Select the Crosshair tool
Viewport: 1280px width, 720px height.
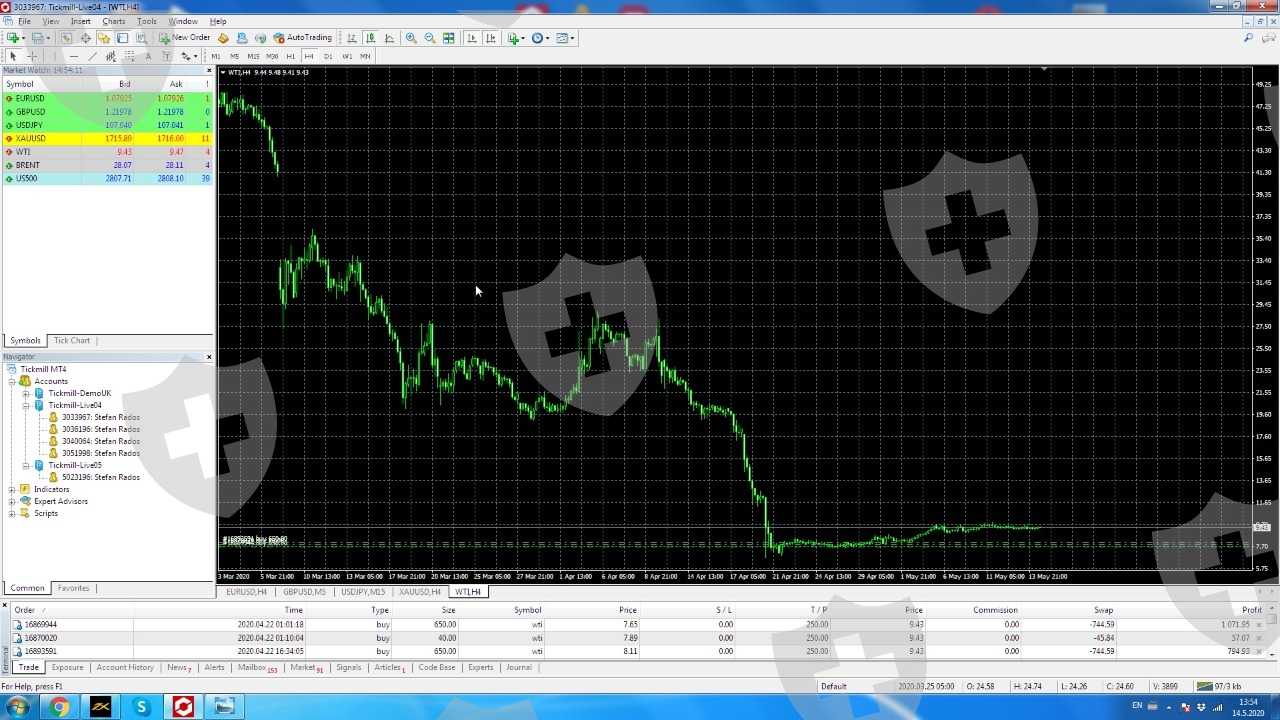pos(32,56)
